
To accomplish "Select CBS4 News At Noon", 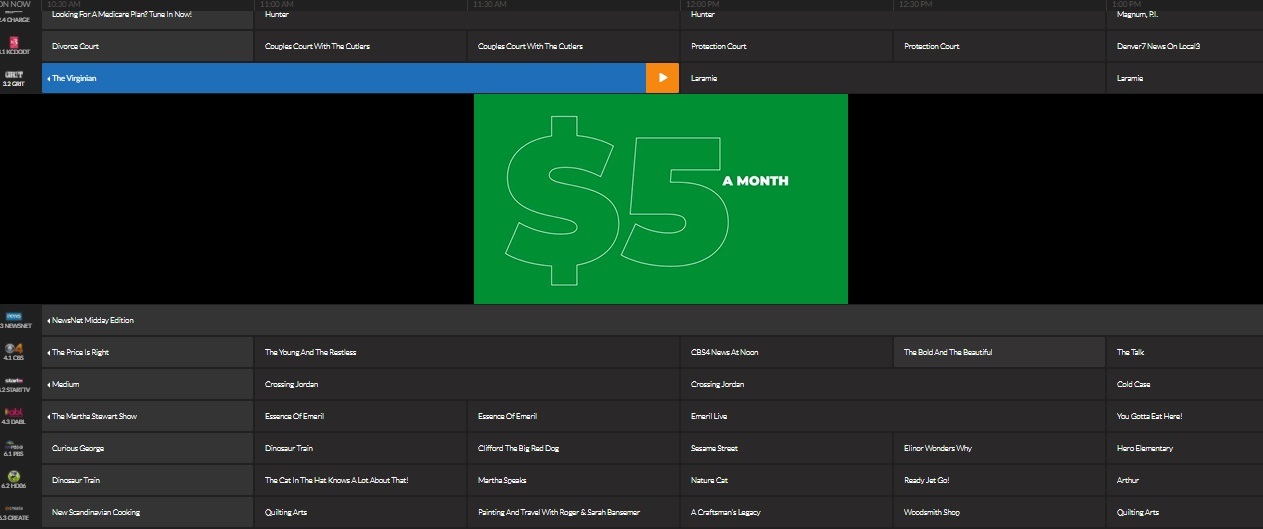I will (x=786, y=352).
